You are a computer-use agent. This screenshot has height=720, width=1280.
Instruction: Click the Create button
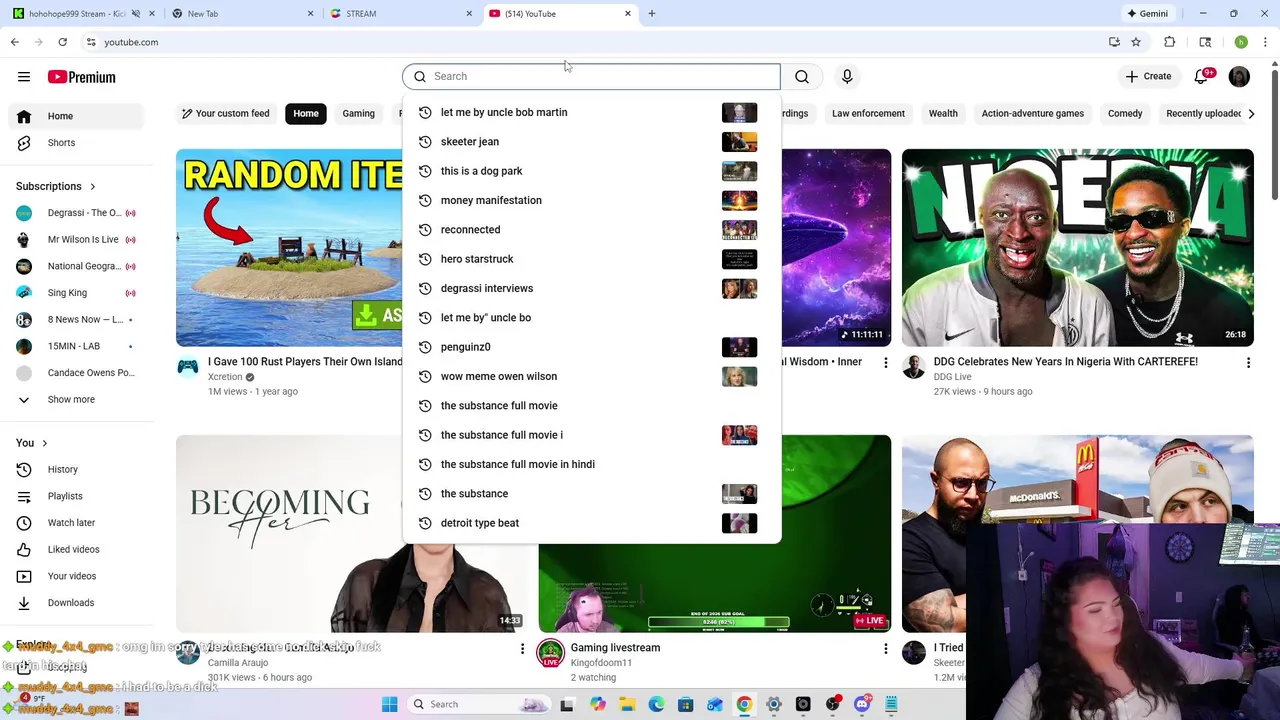pos(1148,76)
